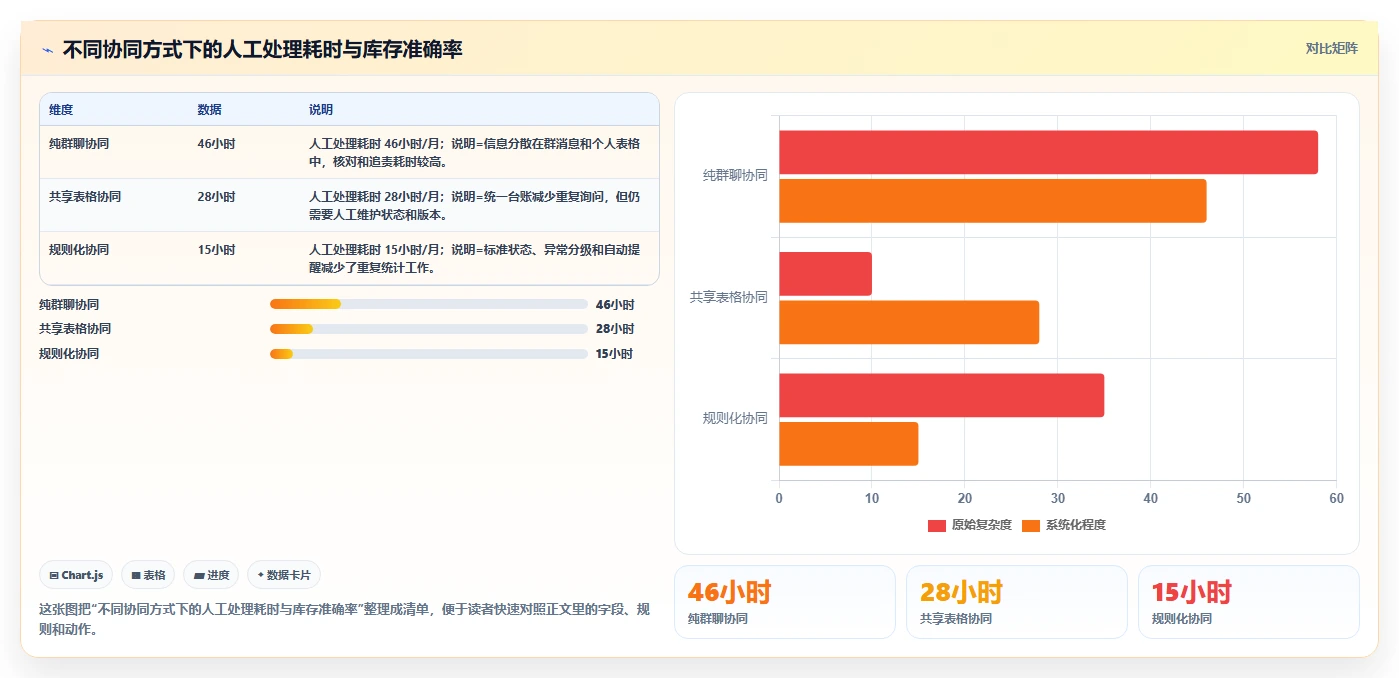Click x-axis tick value 10
This screenshot has width=1399, height=678.
(872, 498)
